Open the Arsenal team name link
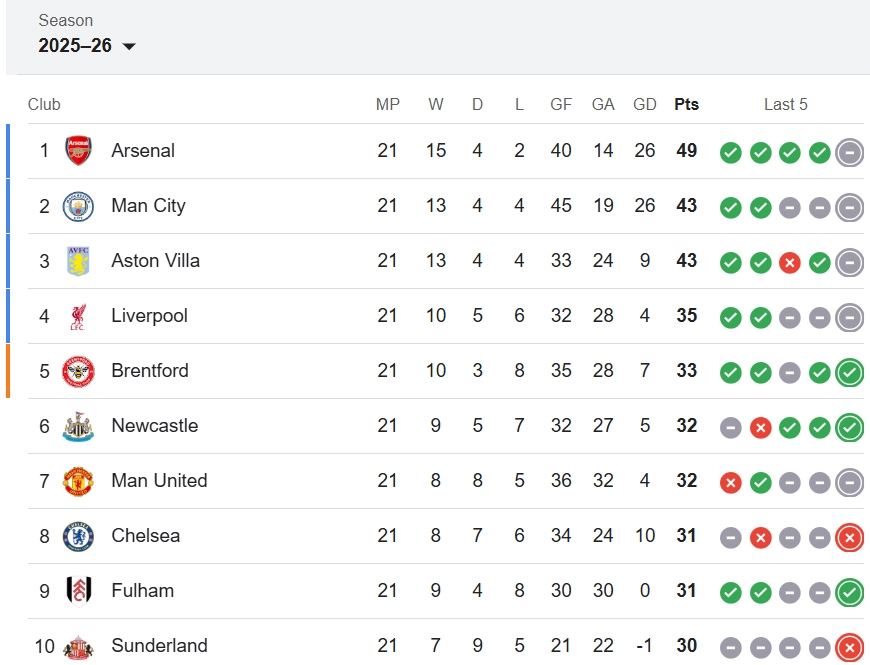The image size is (870, 665). 143,151
